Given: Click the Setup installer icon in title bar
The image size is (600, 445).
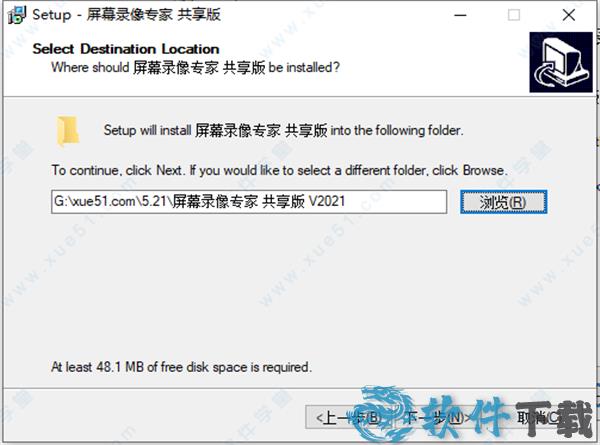Looking at the screenshot, I should [x=17, y=15].
